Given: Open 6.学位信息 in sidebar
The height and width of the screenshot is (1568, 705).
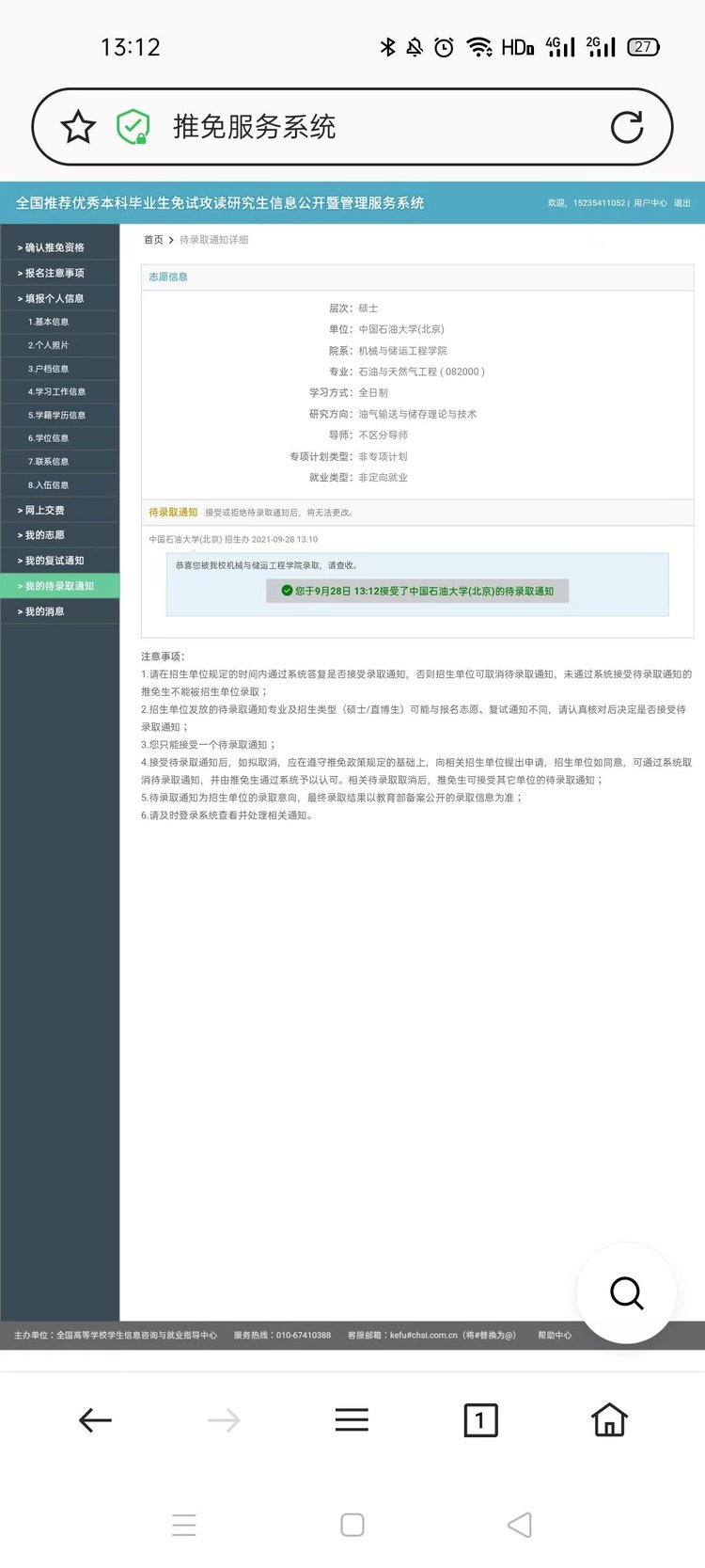Looking at the screenshot, I should [60, 438].
